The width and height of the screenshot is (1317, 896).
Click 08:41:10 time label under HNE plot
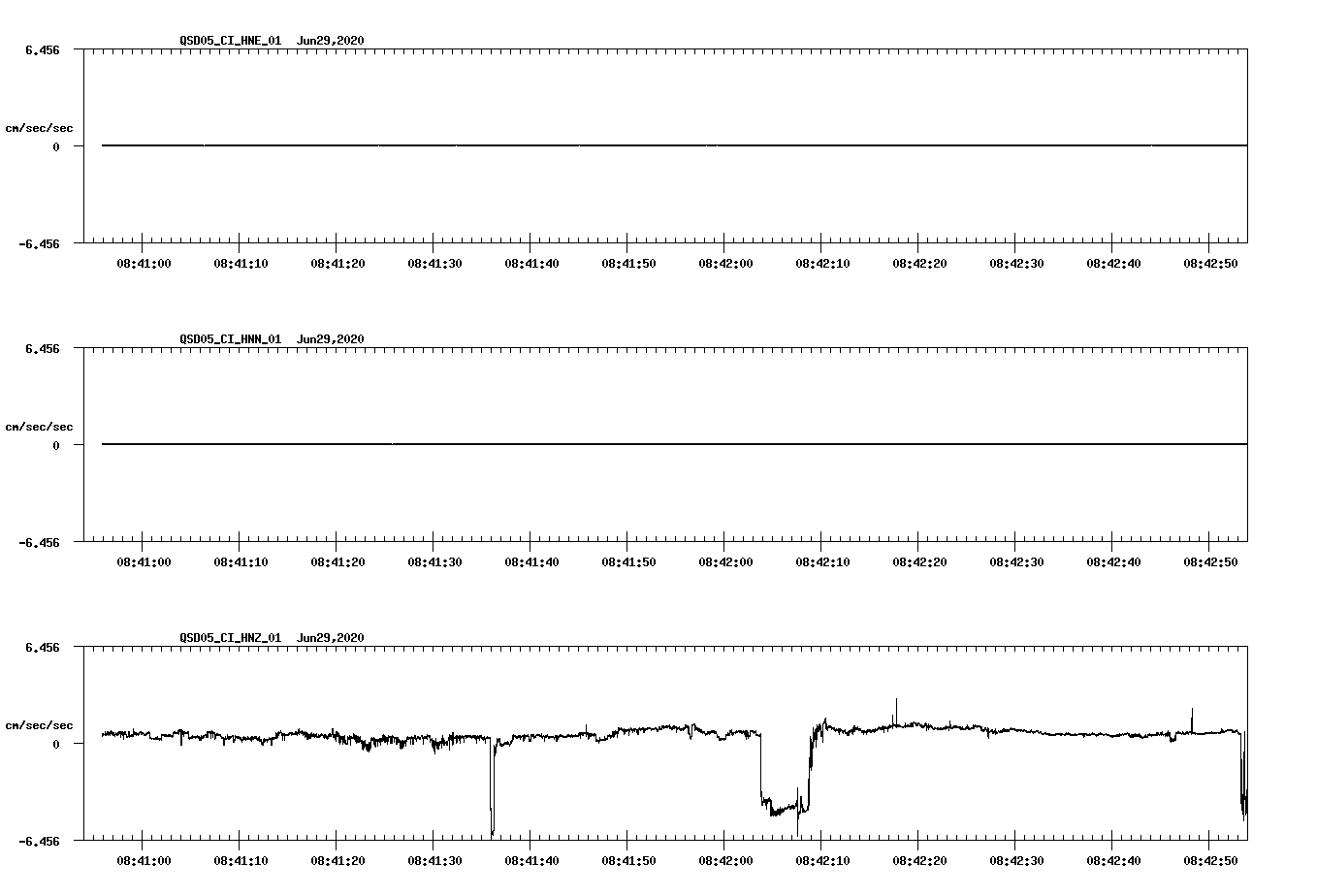pyautogui.click(x=241, y=264)
